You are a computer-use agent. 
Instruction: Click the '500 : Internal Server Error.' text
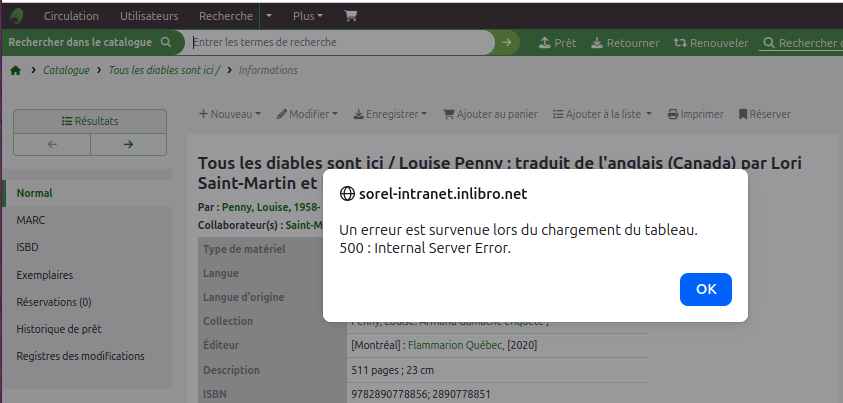click(425, 248)
